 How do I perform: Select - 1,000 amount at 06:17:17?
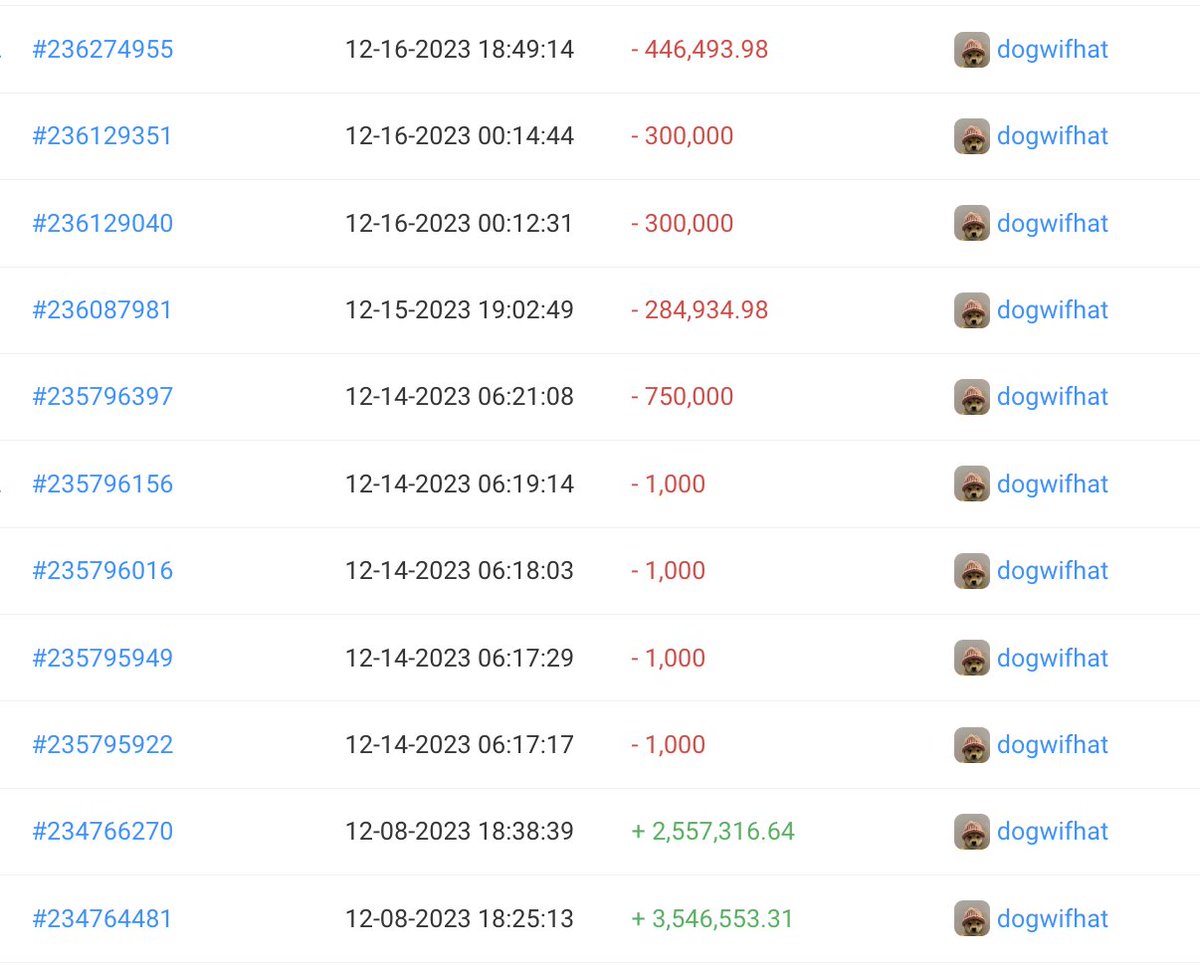668,745
